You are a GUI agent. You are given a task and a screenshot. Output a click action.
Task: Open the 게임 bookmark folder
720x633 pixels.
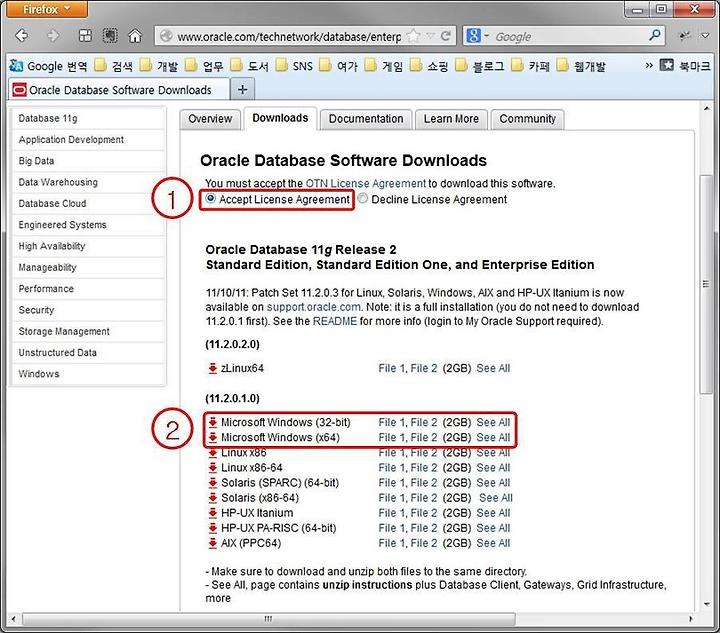coord(383,66)
